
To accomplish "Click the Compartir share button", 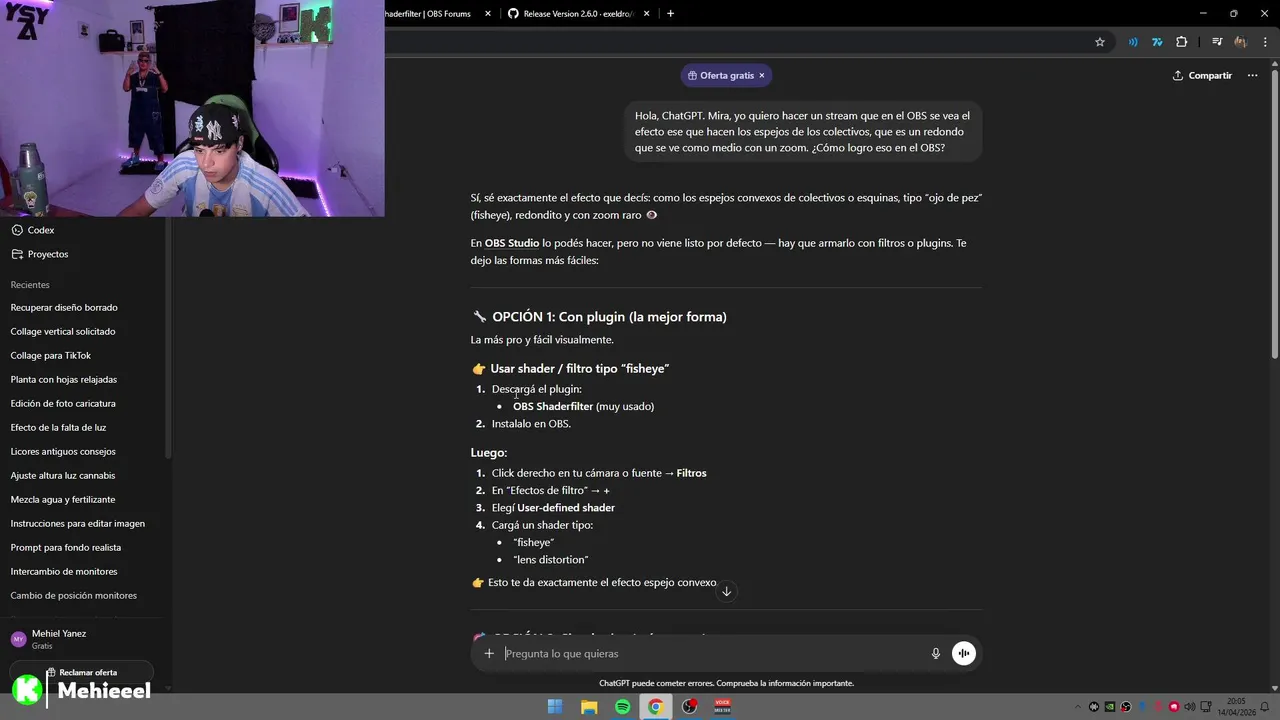I will pos(1202,75).
